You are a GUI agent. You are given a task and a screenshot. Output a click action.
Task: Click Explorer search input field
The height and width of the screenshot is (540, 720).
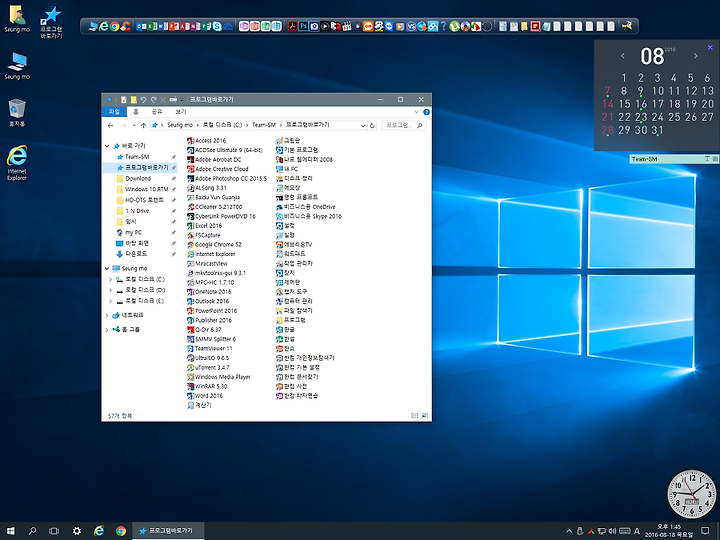coord(404,125)
